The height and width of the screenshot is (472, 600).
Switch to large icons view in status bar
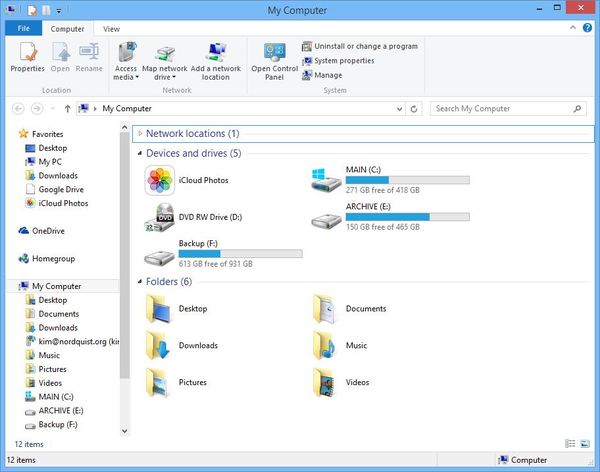tap(584, 443)
